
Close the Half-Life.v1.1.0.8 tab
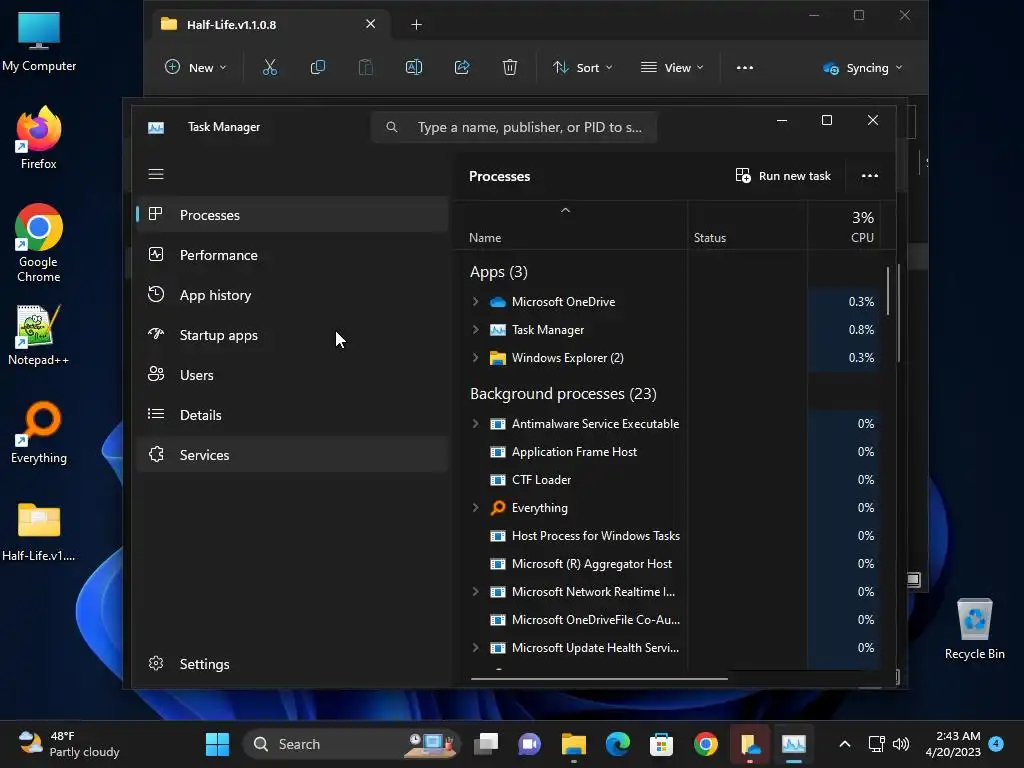point(370,24)
